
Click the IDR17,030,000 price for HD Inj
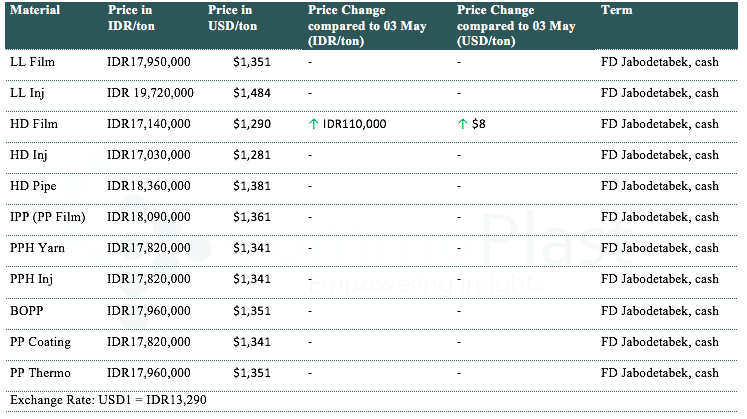(149, 155)
